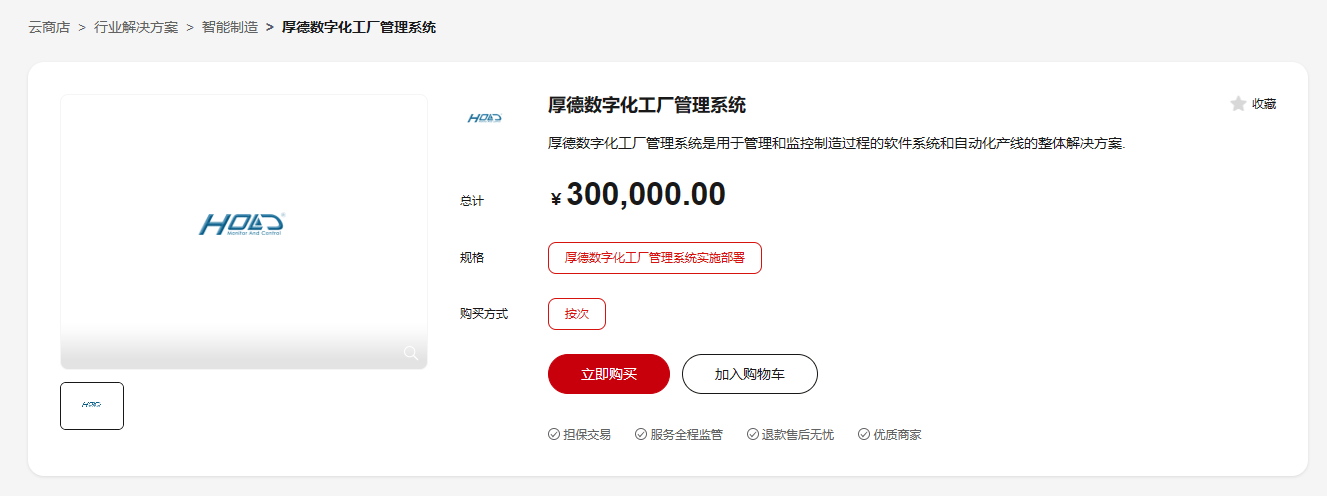Viewport: 1327px width, 496px height.
Task: Click the 担保交易 checkmark icon
Action: [x=554, y=434]
